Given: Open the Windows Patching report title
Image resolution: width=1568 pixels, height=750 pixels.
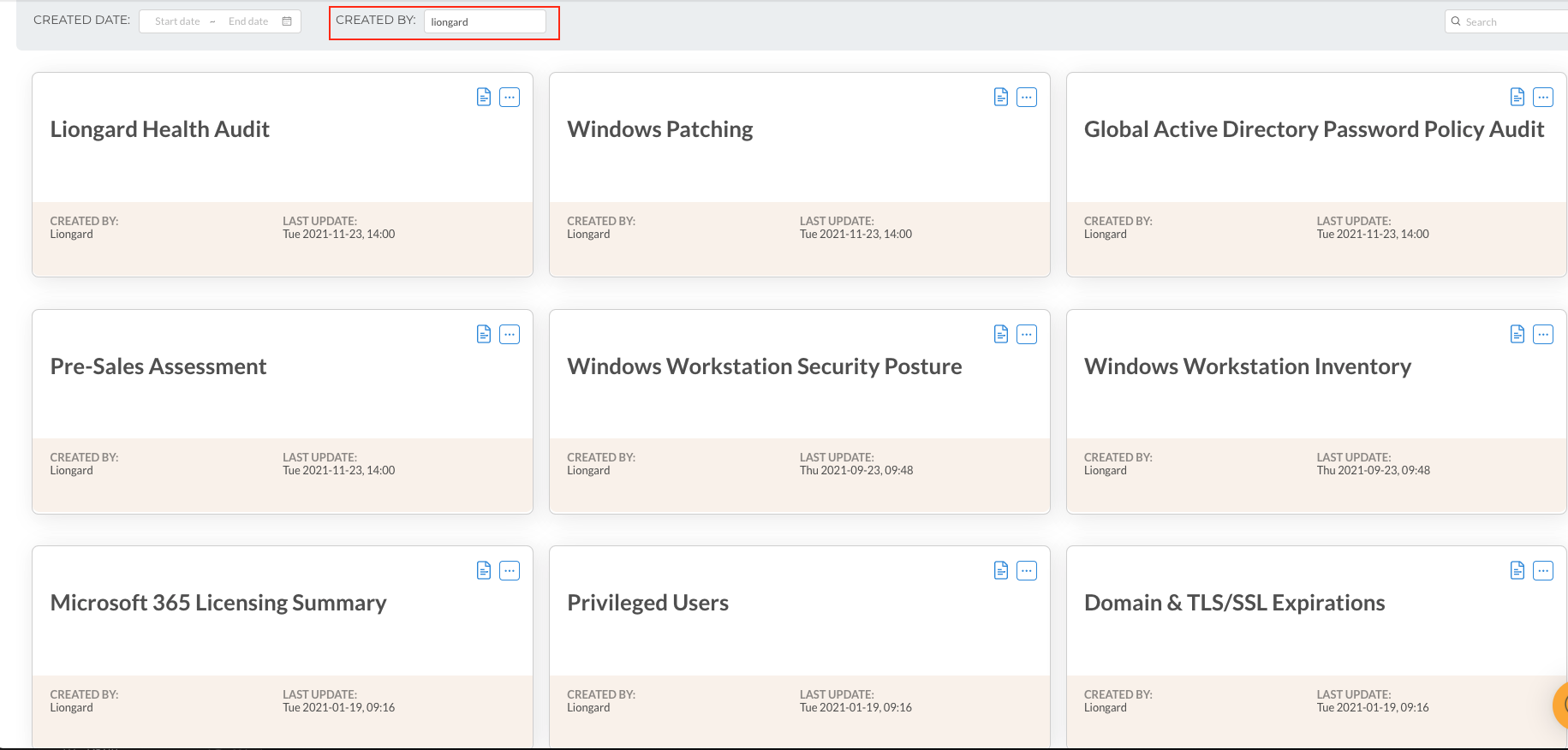Looking at the screenshot, I should (x=660, y=129).
